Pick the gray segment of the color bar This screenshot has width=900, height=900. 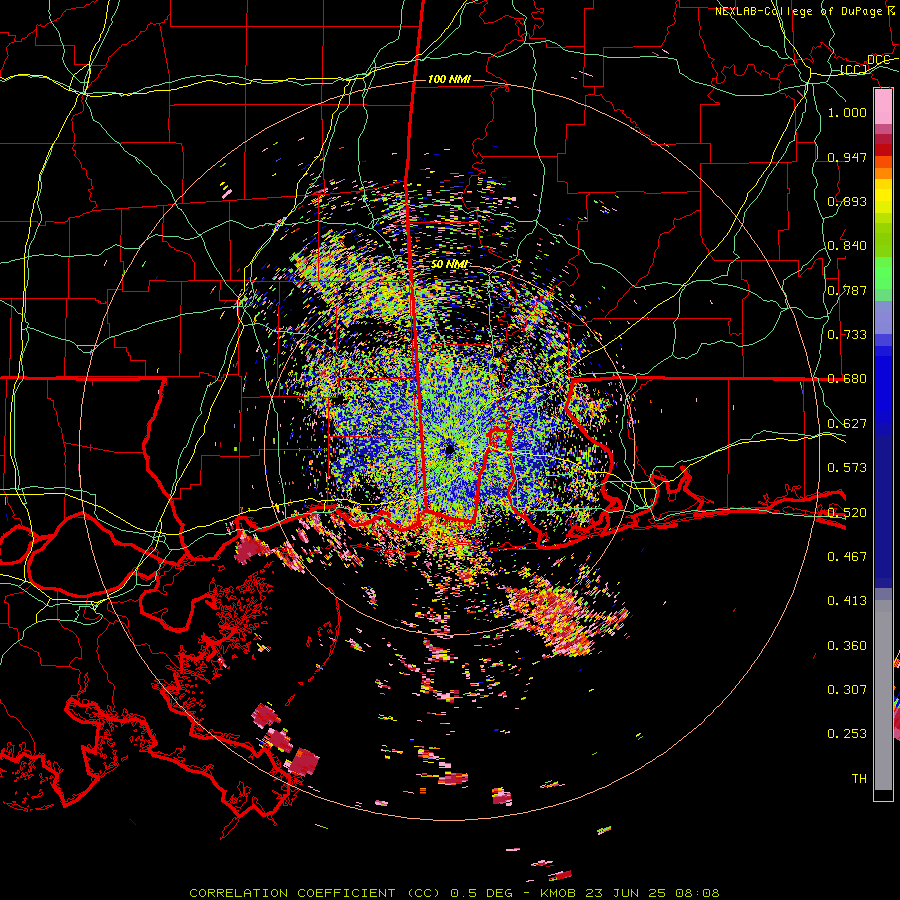pyautogui.click(x=883, y=695)
